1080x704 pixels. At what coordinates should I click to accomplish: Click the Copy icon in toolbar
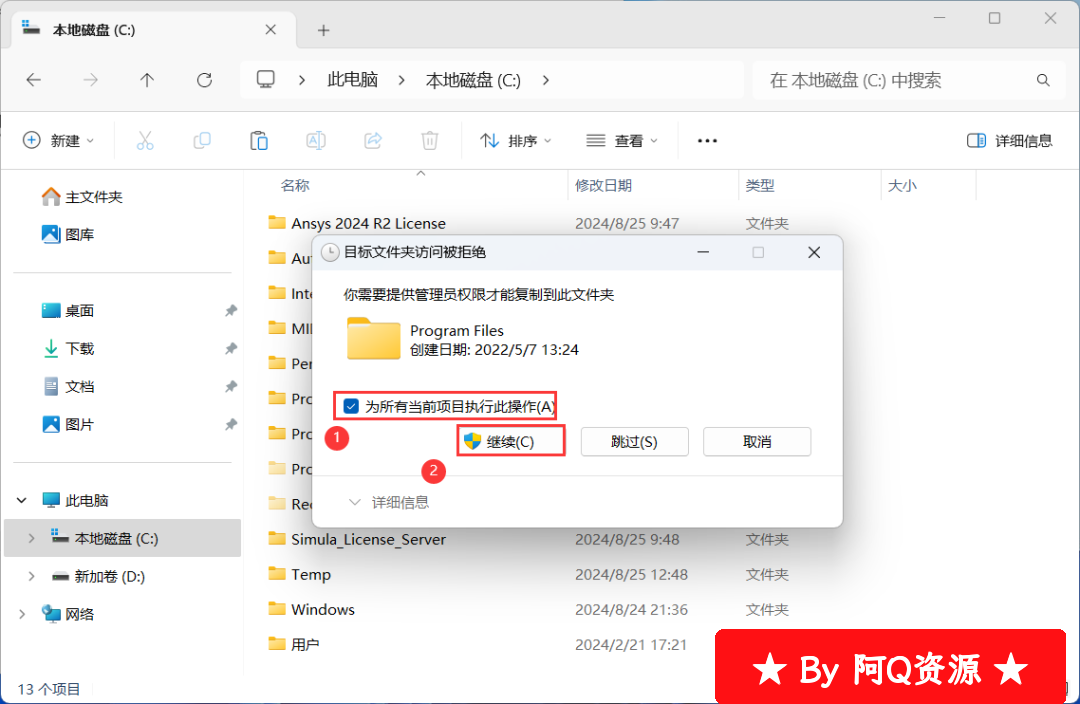202,141
